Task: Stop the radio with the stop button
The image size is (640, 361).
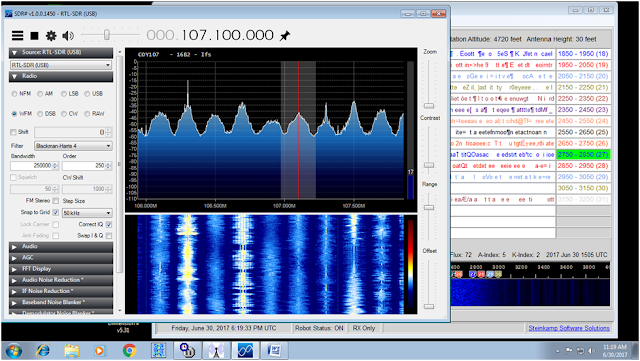Action: click(x=34, y=36)
